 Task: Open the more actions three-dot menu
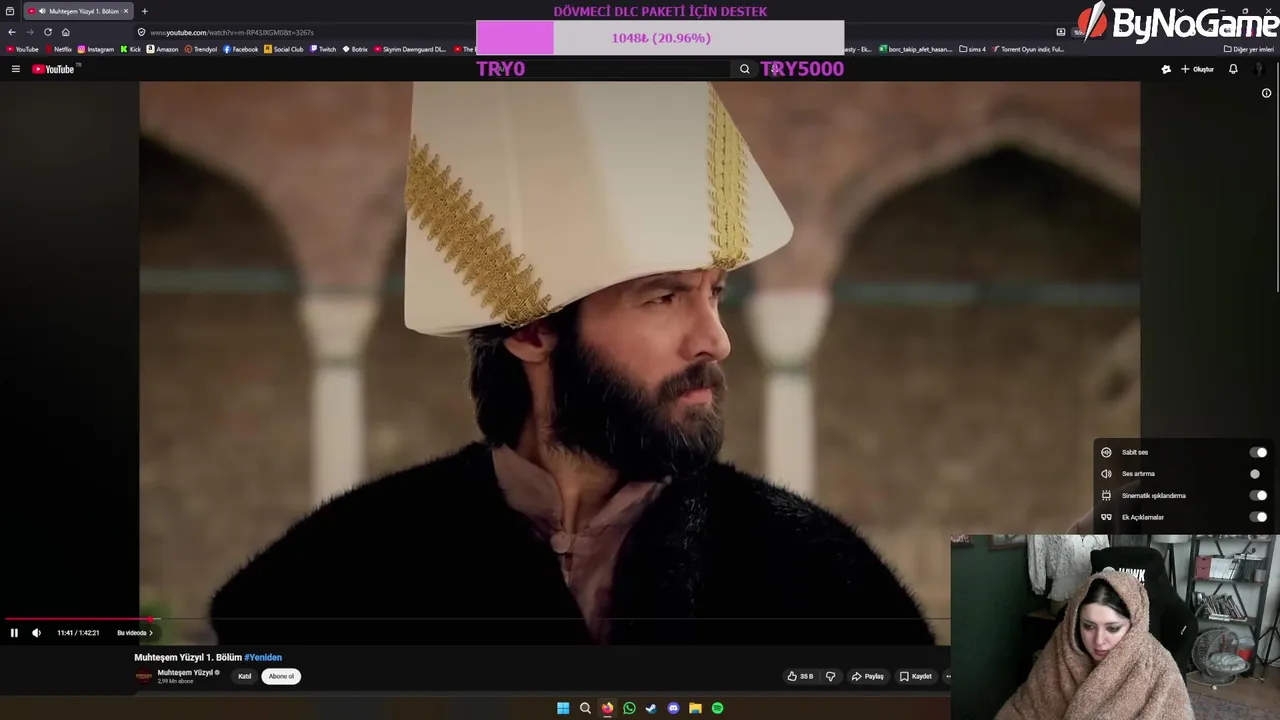[948, 676]
